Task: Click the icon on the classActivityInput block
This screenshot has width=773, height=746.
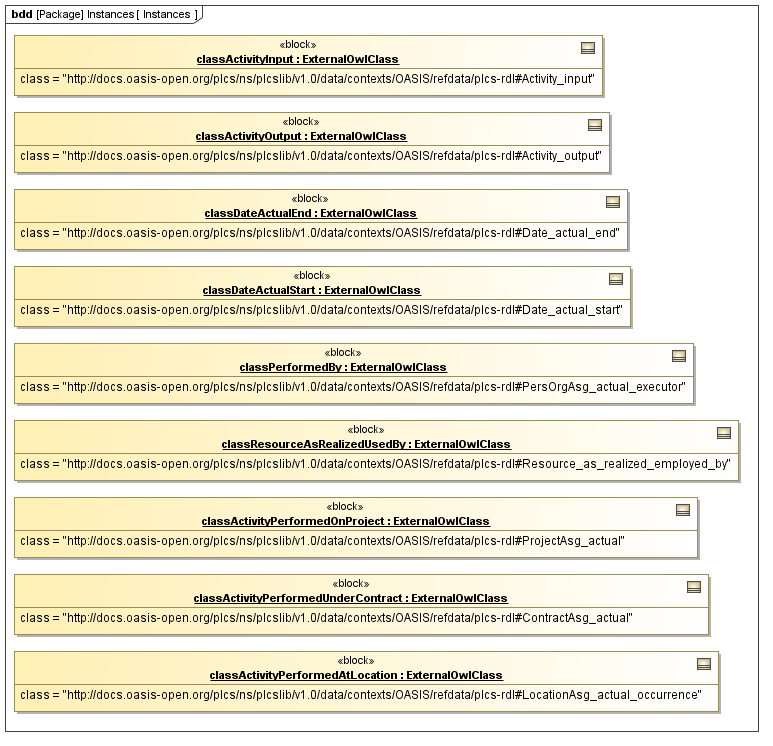Action: (x=589, y=48)
